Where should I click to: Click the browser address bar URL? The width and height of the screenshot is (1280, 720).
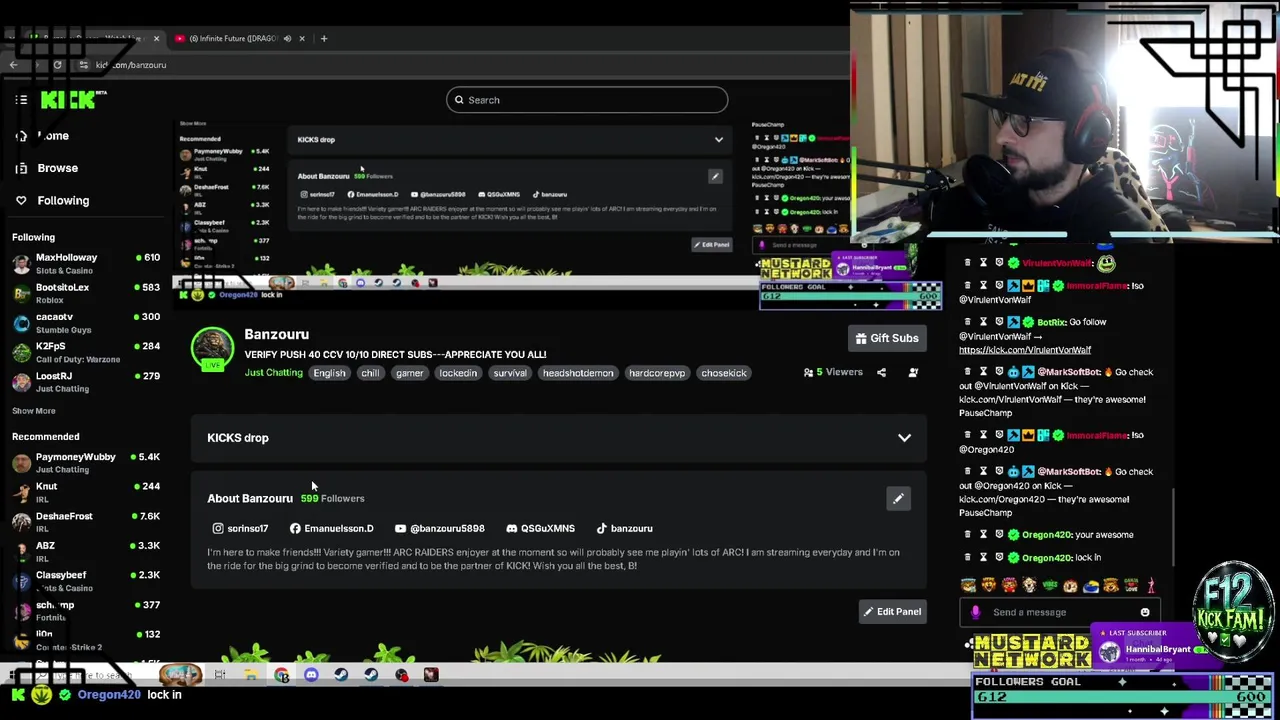[131, 65]
